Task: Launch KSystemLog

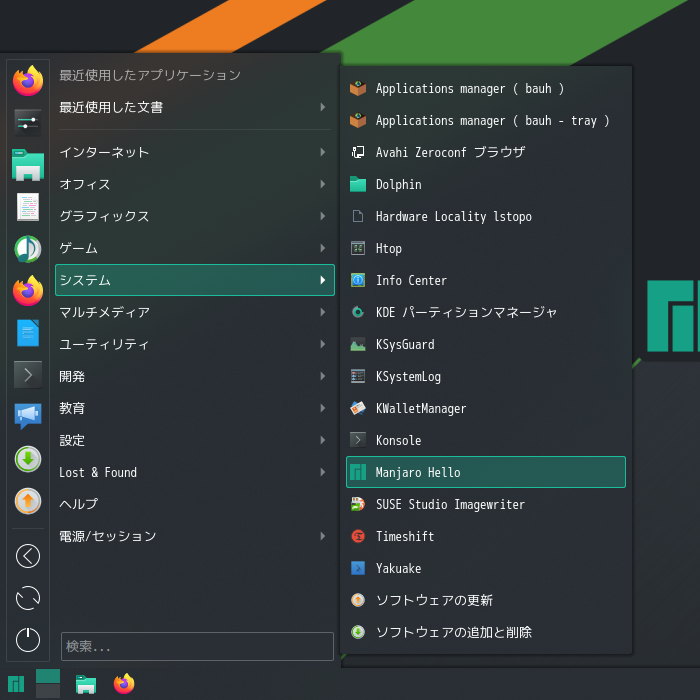Action: 486,376
